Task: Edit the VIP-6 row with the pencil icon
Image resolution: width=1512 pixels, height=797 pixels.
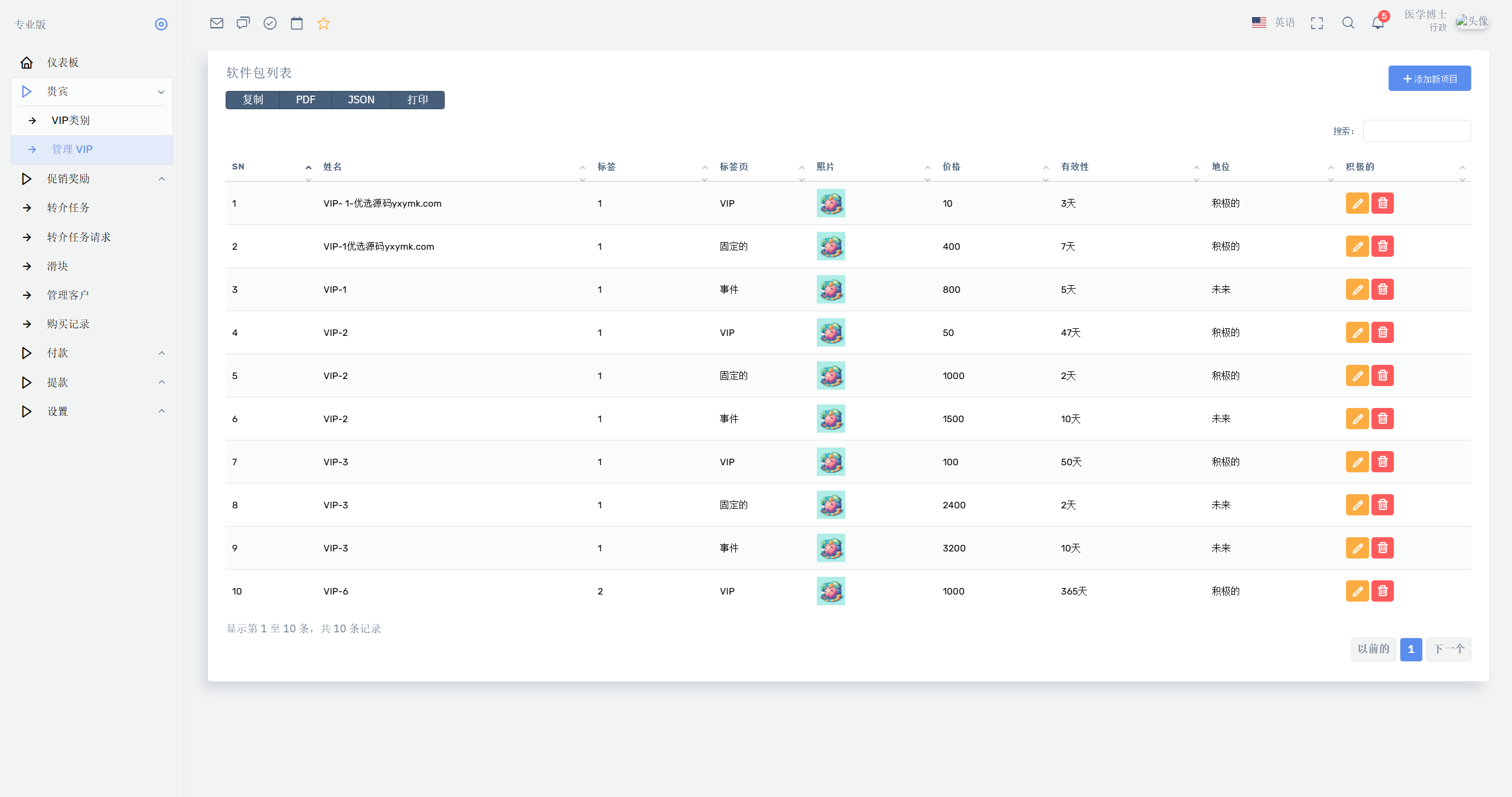Action: [x=1357, y=591]
